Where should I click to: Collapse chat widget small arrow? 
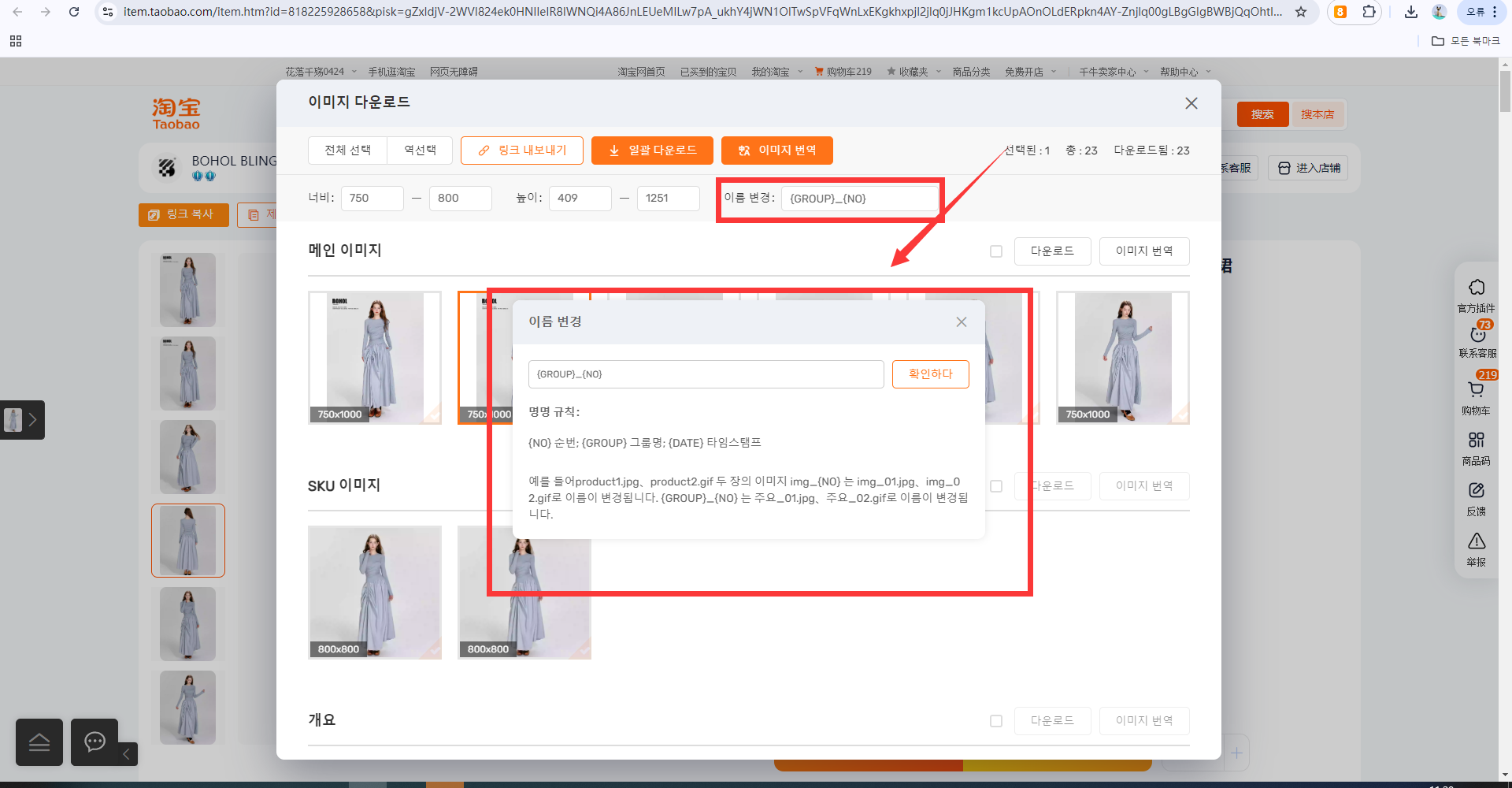click(127, 754)
